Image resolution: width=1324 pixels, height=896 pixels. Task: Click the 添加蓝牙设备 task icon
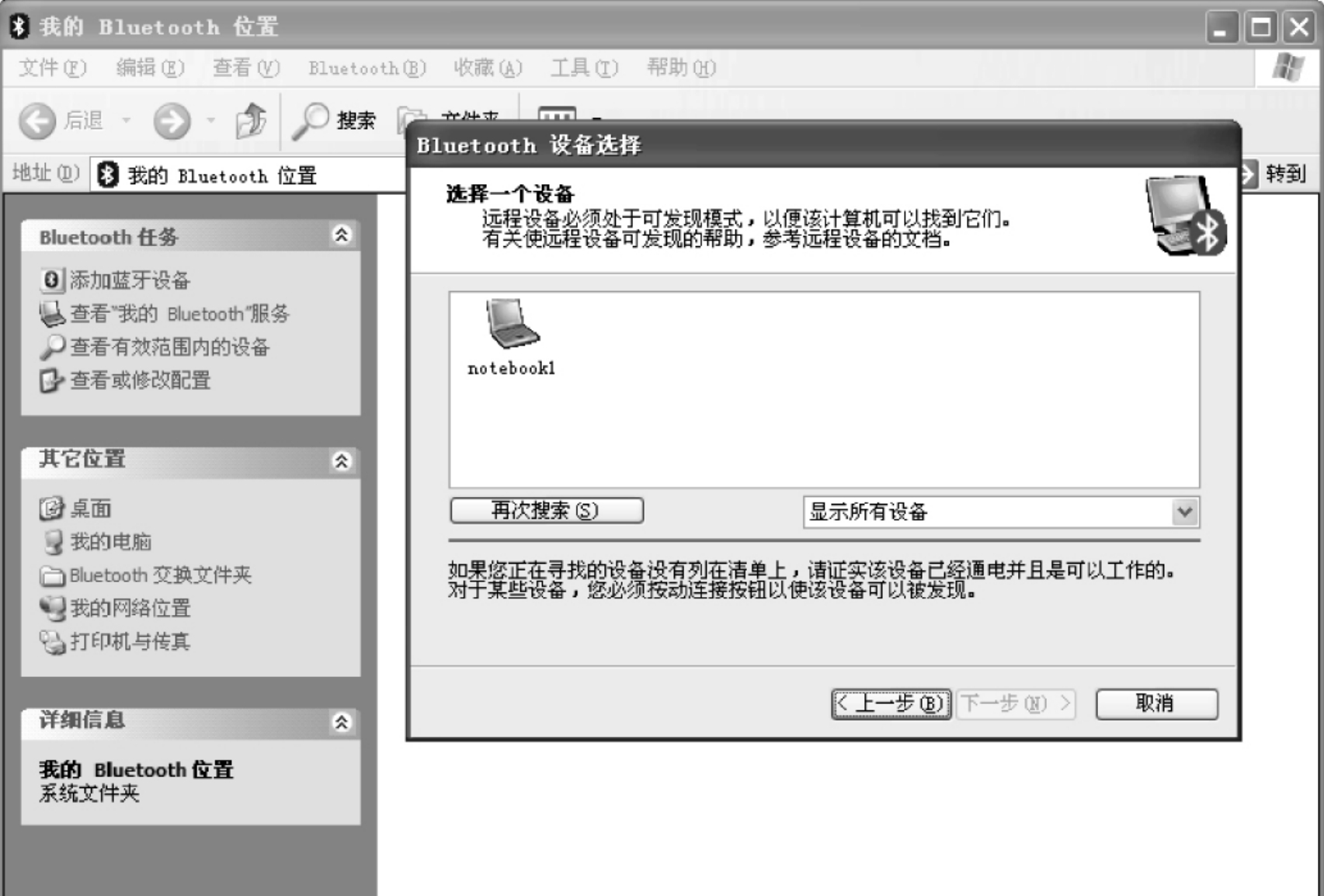pyautogui.click(x=51, y=280)
